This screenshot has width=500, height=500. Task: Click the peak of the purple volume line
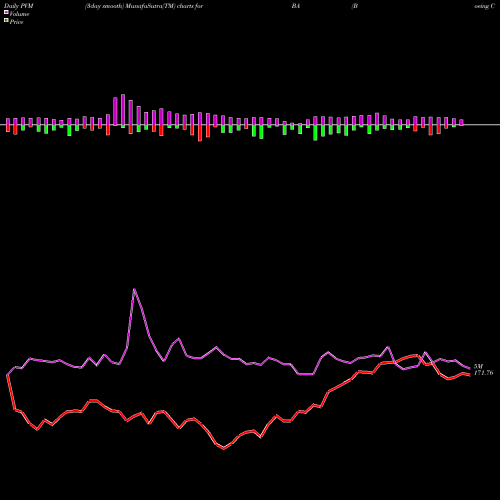134,289
